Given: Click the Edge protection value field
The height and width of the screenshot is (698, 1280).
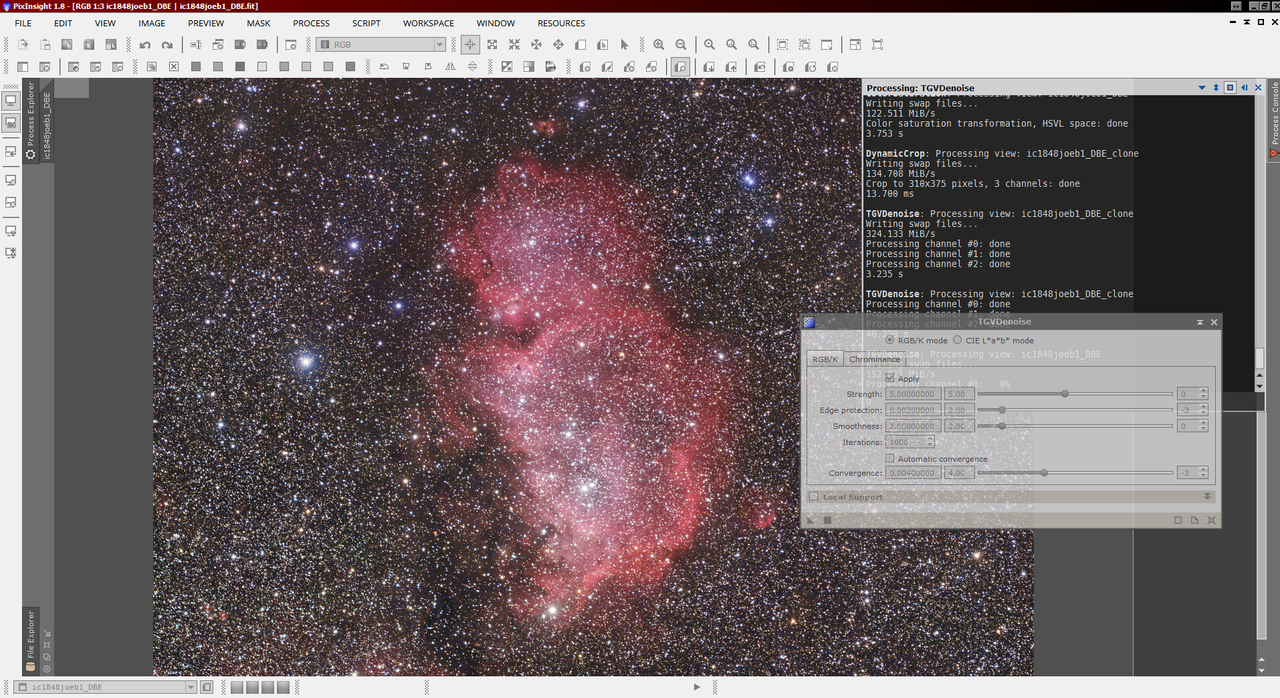Looking at the screenshot, I should click(913, 410).
